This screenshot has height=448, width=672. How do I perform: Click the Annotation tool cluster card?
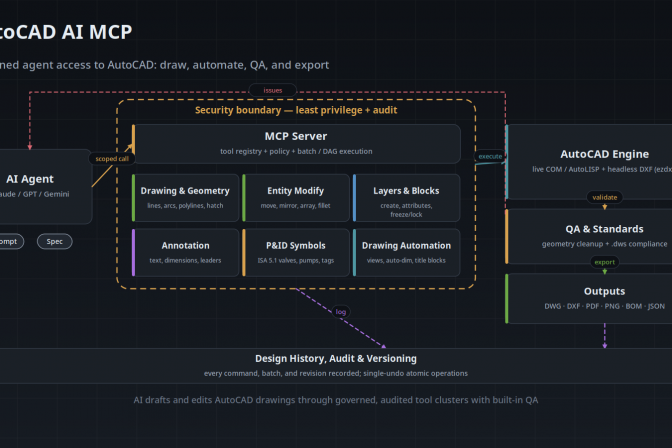pyautogui.click(x=185, y=253)
